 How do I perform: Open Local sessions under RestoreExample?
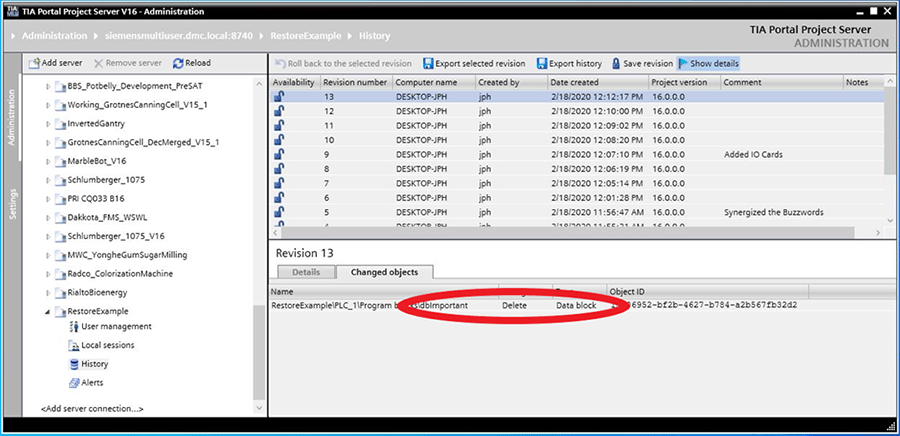102,345
